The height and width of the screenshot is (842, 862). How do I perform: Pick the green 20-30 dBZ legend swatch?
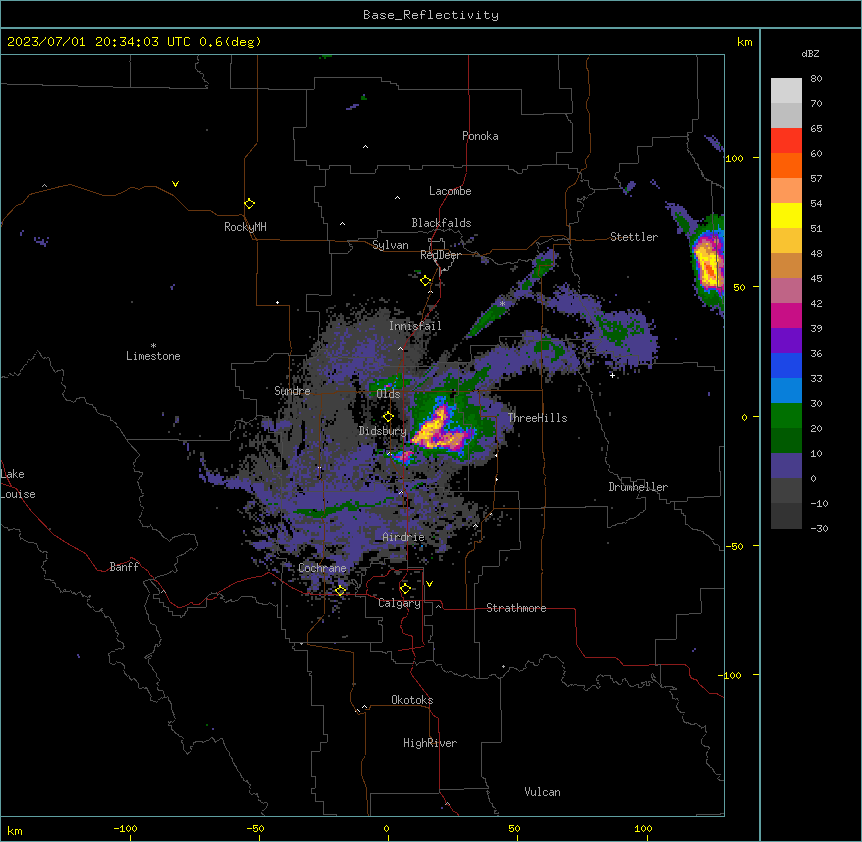point(786,416)
